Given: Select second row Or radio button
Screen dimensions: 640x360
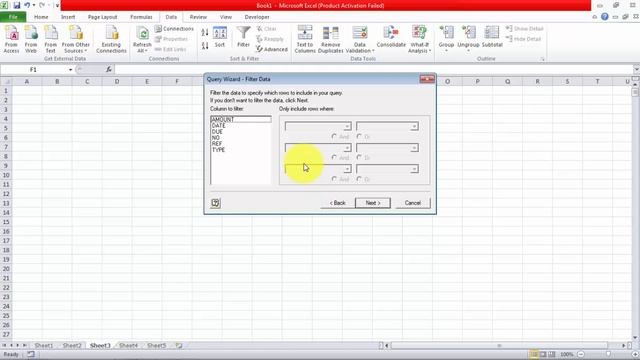Looking at the screenshot, I should 359,157.
